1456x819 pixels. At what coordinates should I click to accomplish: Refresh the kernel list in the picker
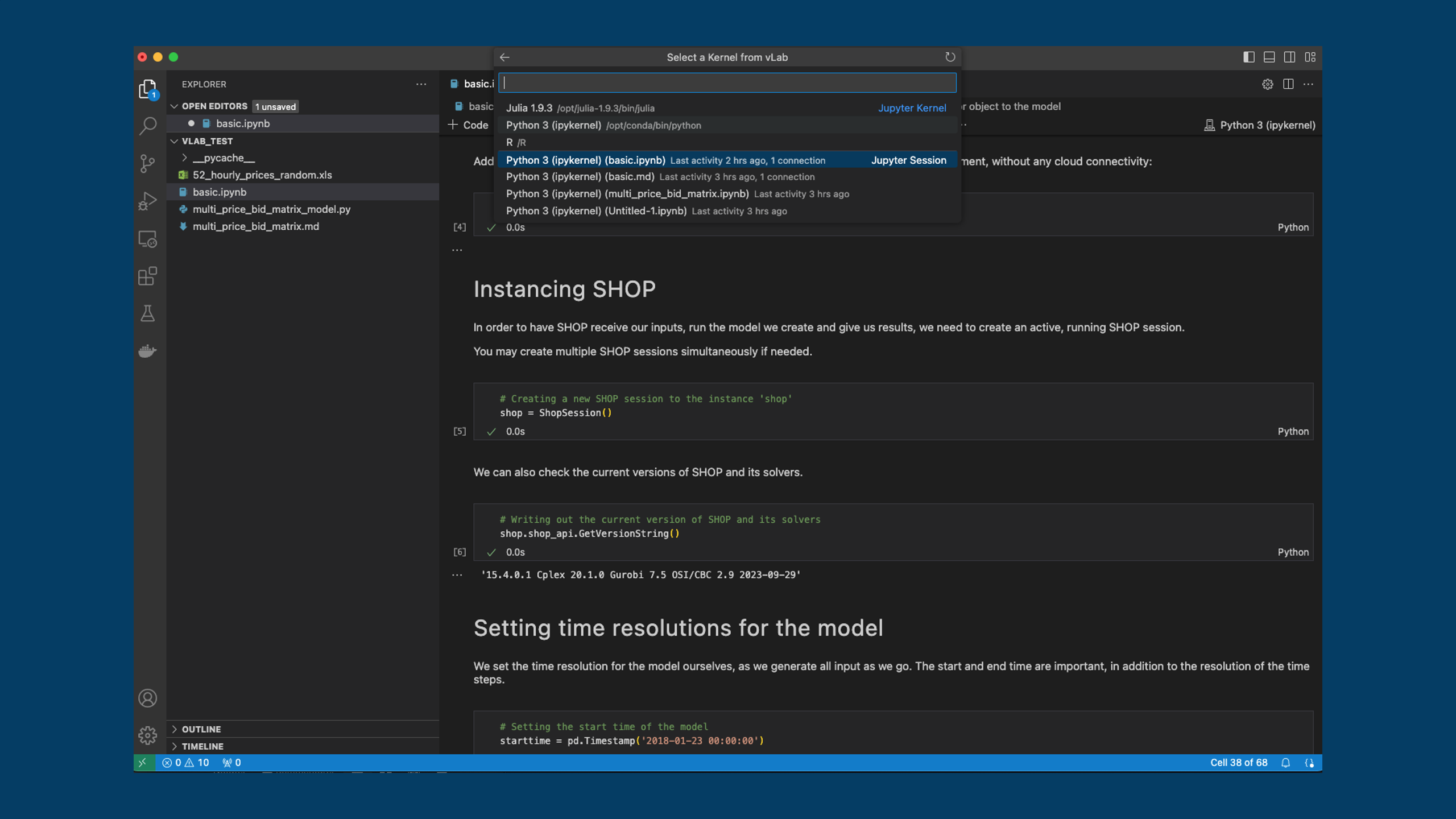[x=950, y=57]
